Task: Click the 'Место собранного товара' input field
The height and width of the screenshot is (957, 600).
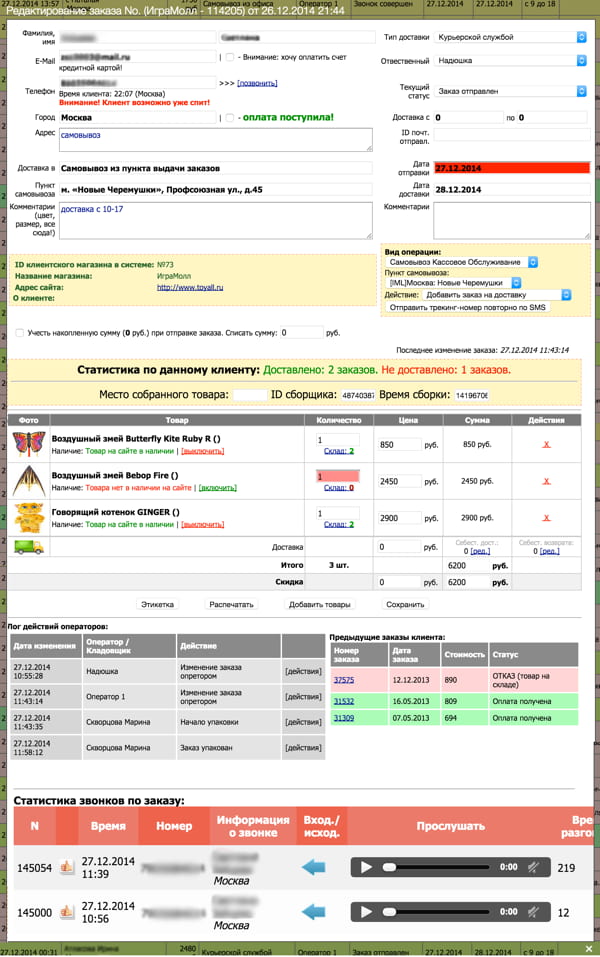Action: (250, 395)
